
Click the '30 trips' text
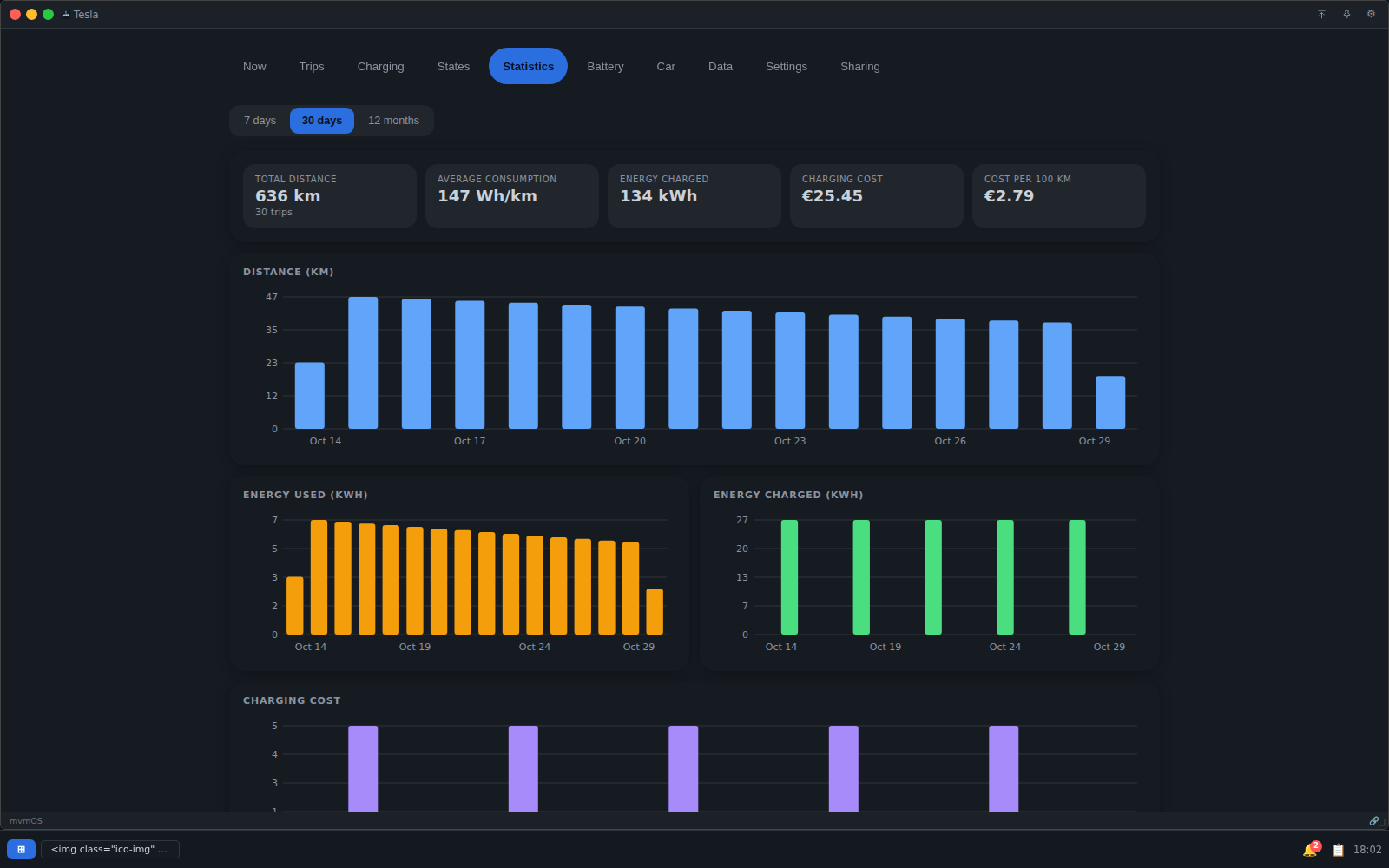click(x=273, y=213)
